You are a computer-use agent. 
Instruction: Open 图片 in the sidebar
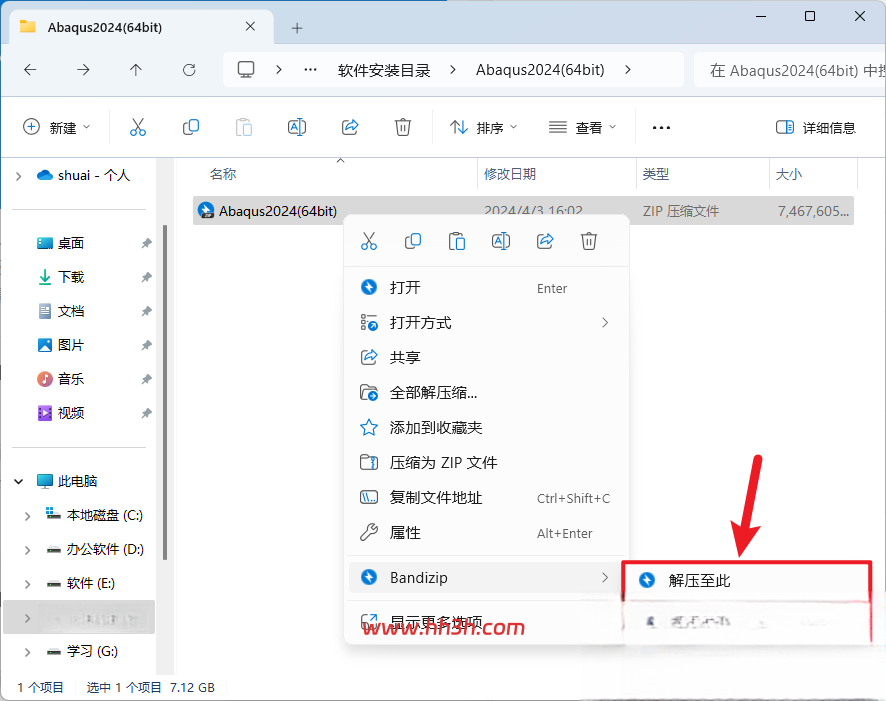point(71,345)
